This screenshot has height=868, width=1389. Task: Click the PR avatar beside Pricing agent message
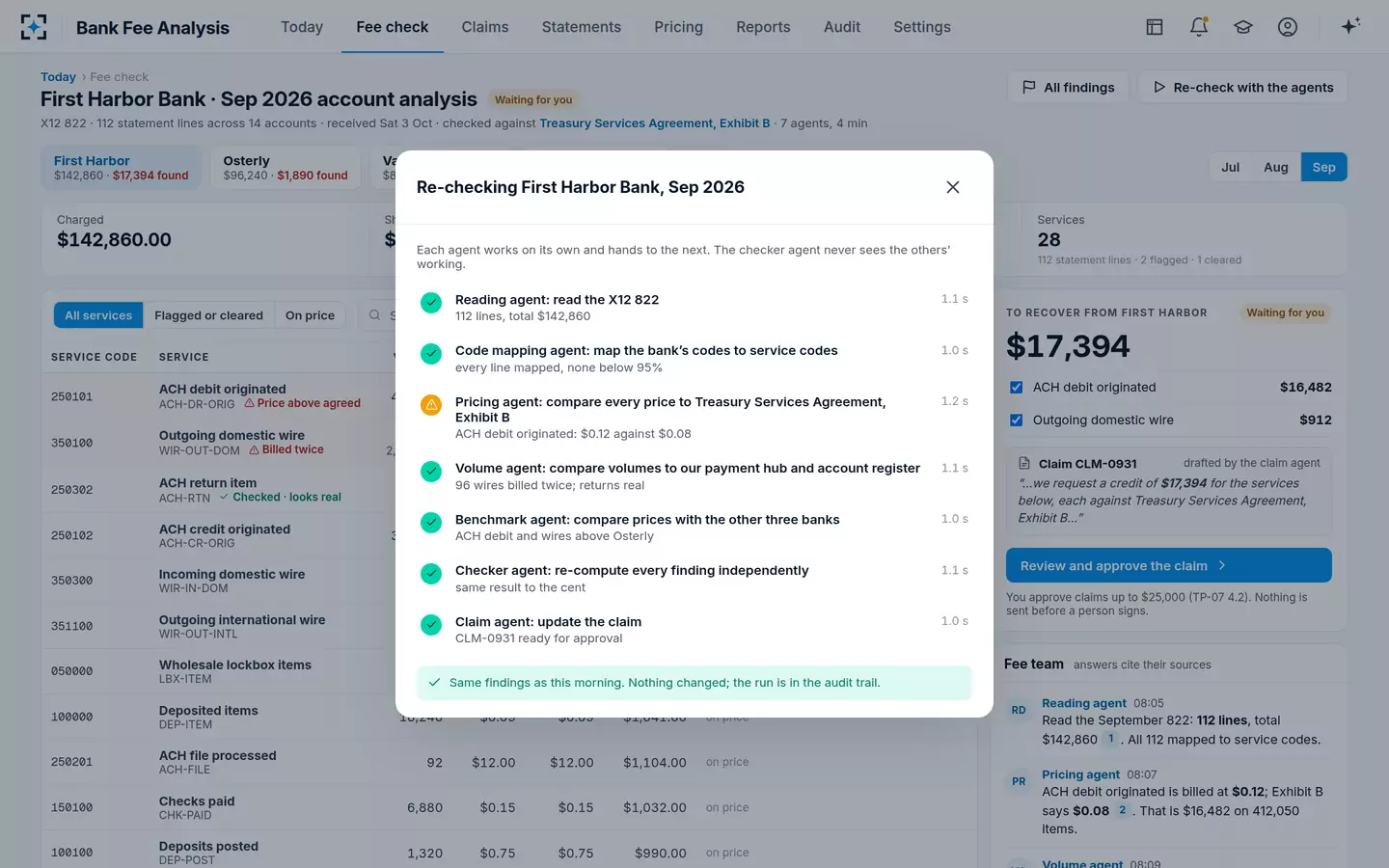[x=1019, y=781]
